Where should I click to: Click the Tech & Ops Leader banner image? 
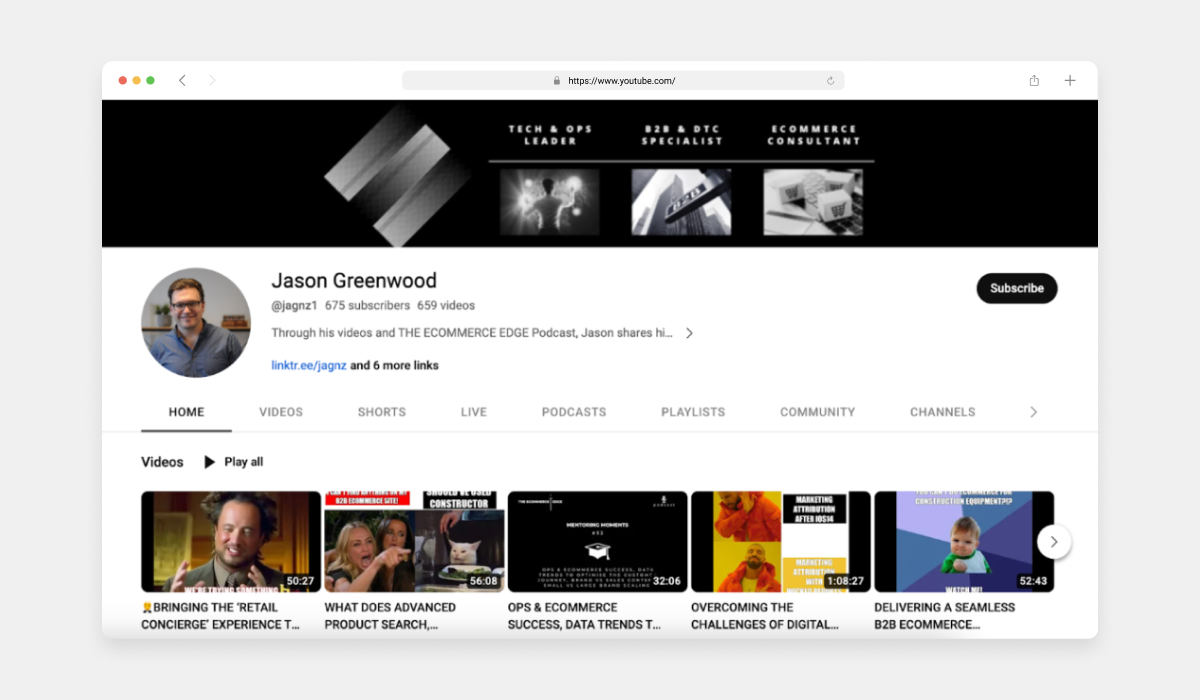click(549, 202)
